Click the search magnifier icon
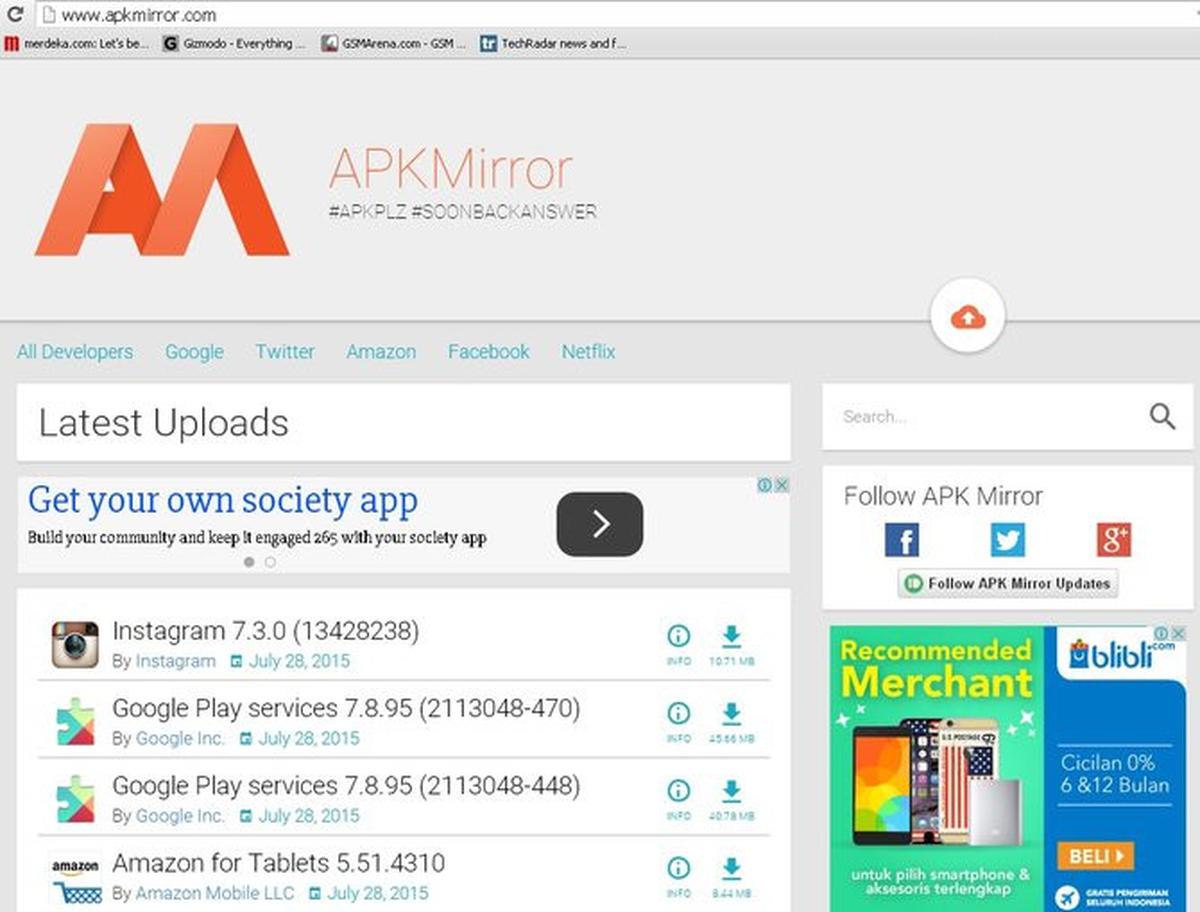Screen dimensions: 1200x912 (x=1162, y=416)
